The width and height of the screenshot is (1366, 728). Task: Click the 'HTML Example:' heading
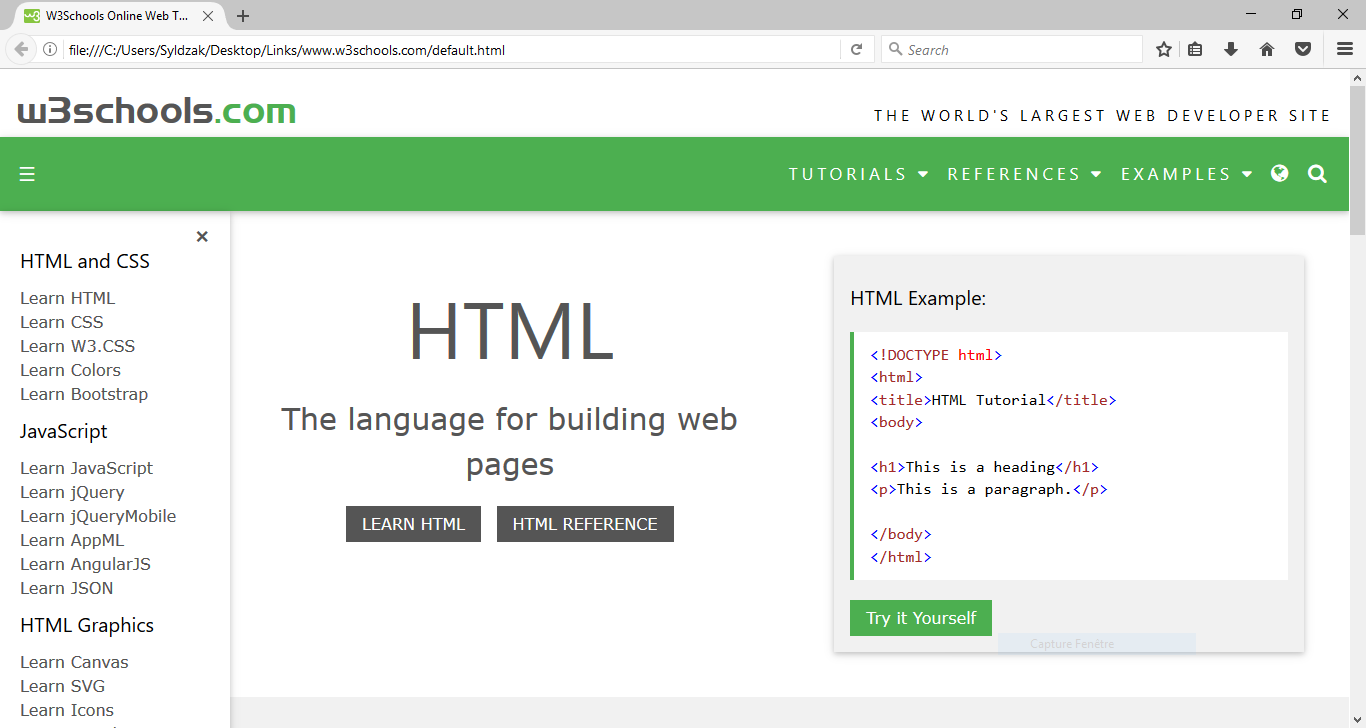coord(918,298)
